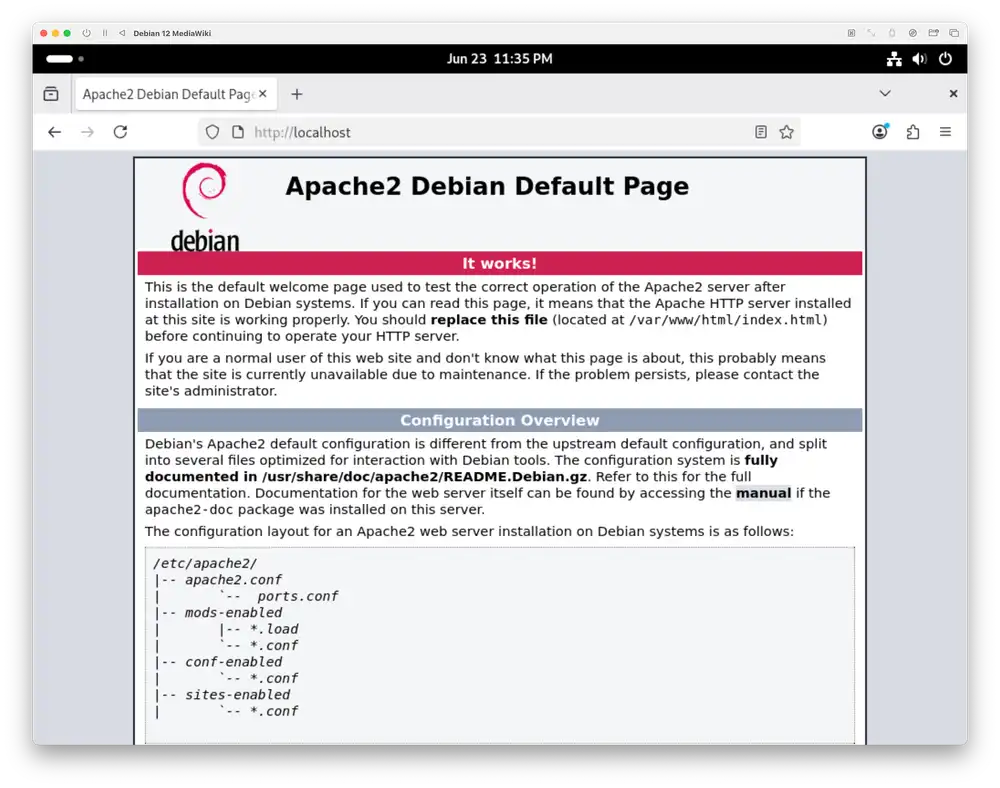Open the VM USB devices icon
Image resolution: width=1000 pixels, height=788 pixels.
[892, 33]
